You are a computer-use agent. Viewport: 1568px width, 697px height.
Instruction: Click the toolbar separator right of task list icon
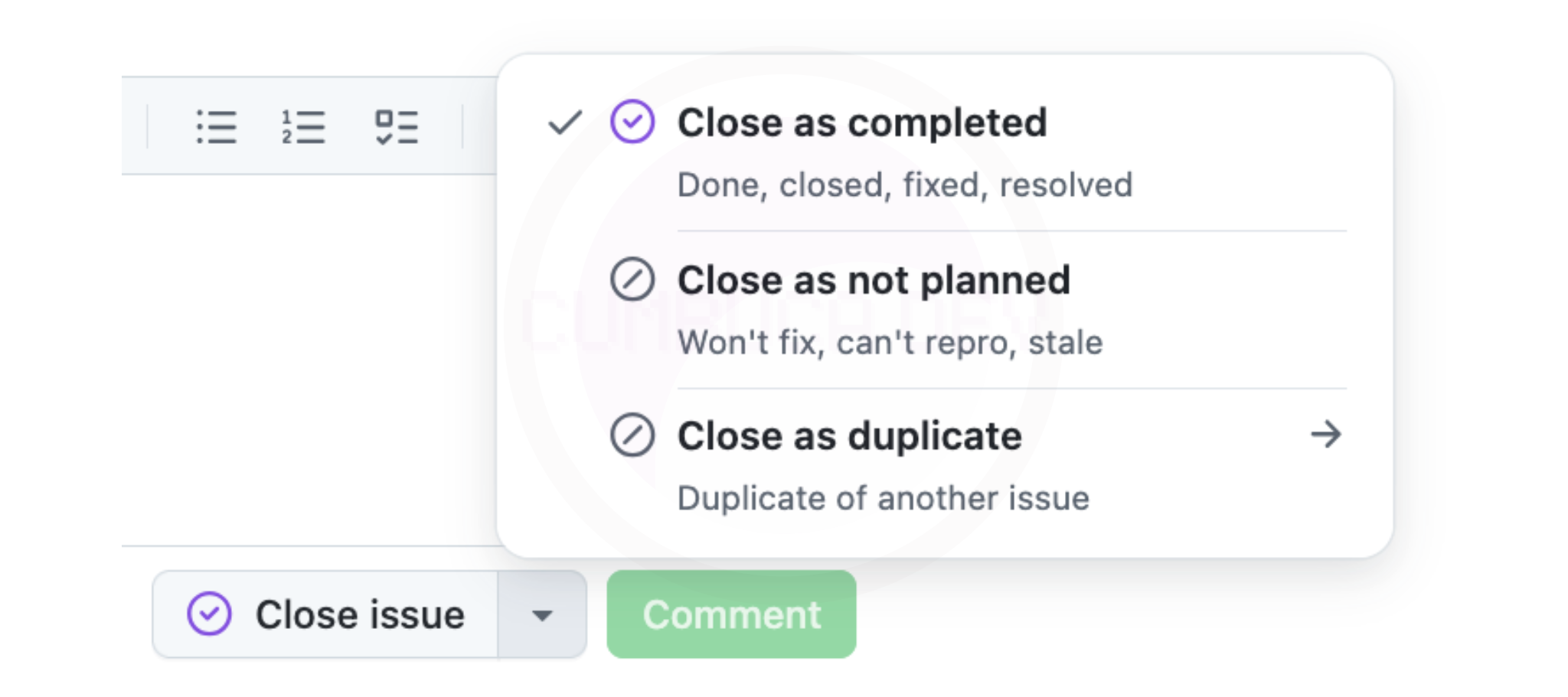point(462,127)
